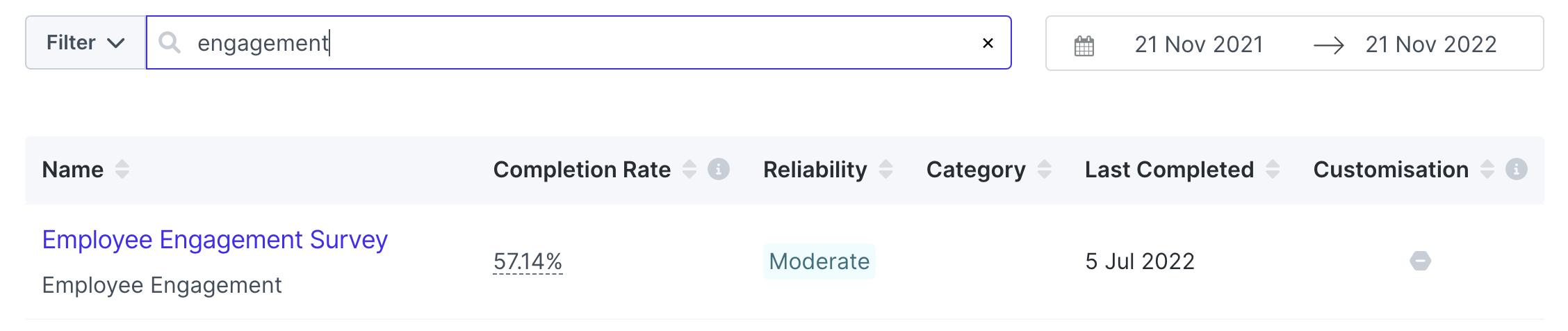Open Employee Engagement Survey link
The image size is (1568, 331).
215,240
